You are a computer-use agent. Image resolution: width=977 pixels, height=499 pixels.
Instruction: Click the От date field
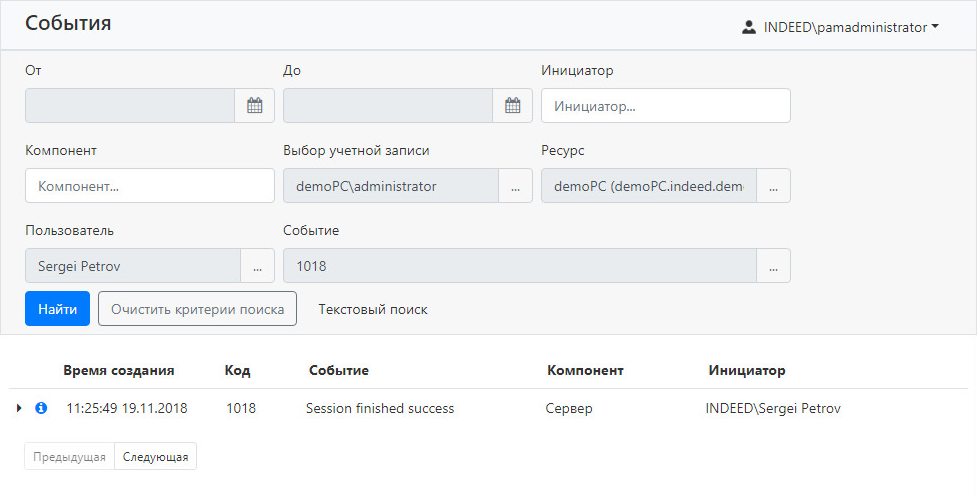(129, 106)
